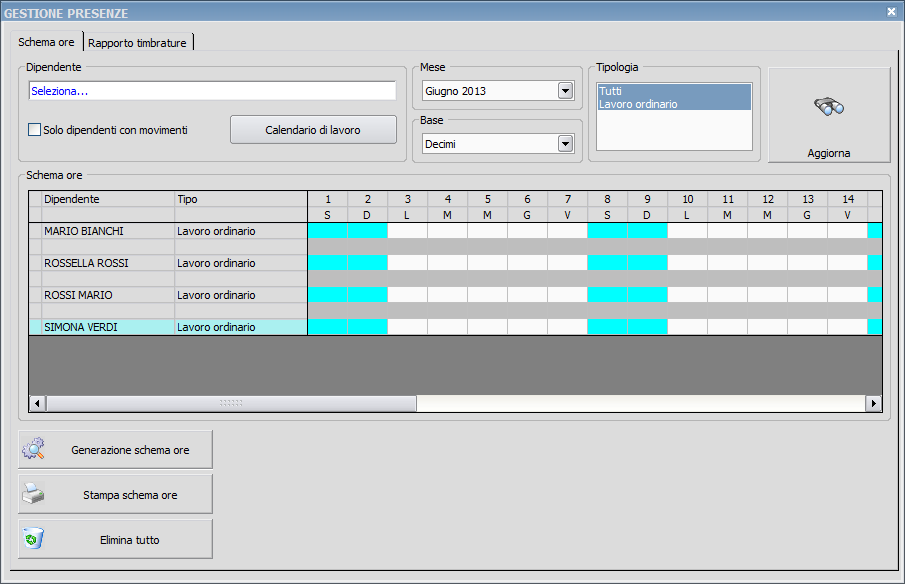905x584 pixels.
Task: Open the Calendario di lavoro button
Action: pos(313,130)
